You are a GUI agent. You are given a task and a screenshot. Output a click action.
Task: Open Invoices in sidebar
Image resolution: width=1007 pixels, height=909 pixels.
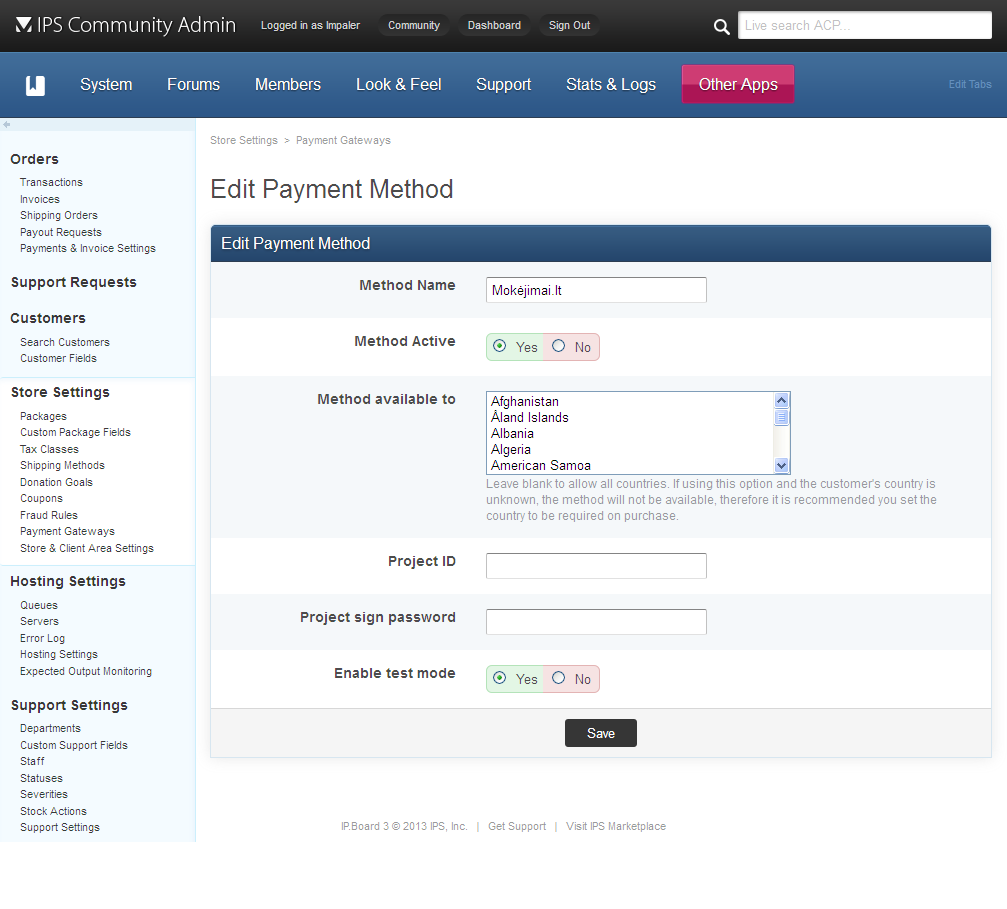[x=40, y=199]
